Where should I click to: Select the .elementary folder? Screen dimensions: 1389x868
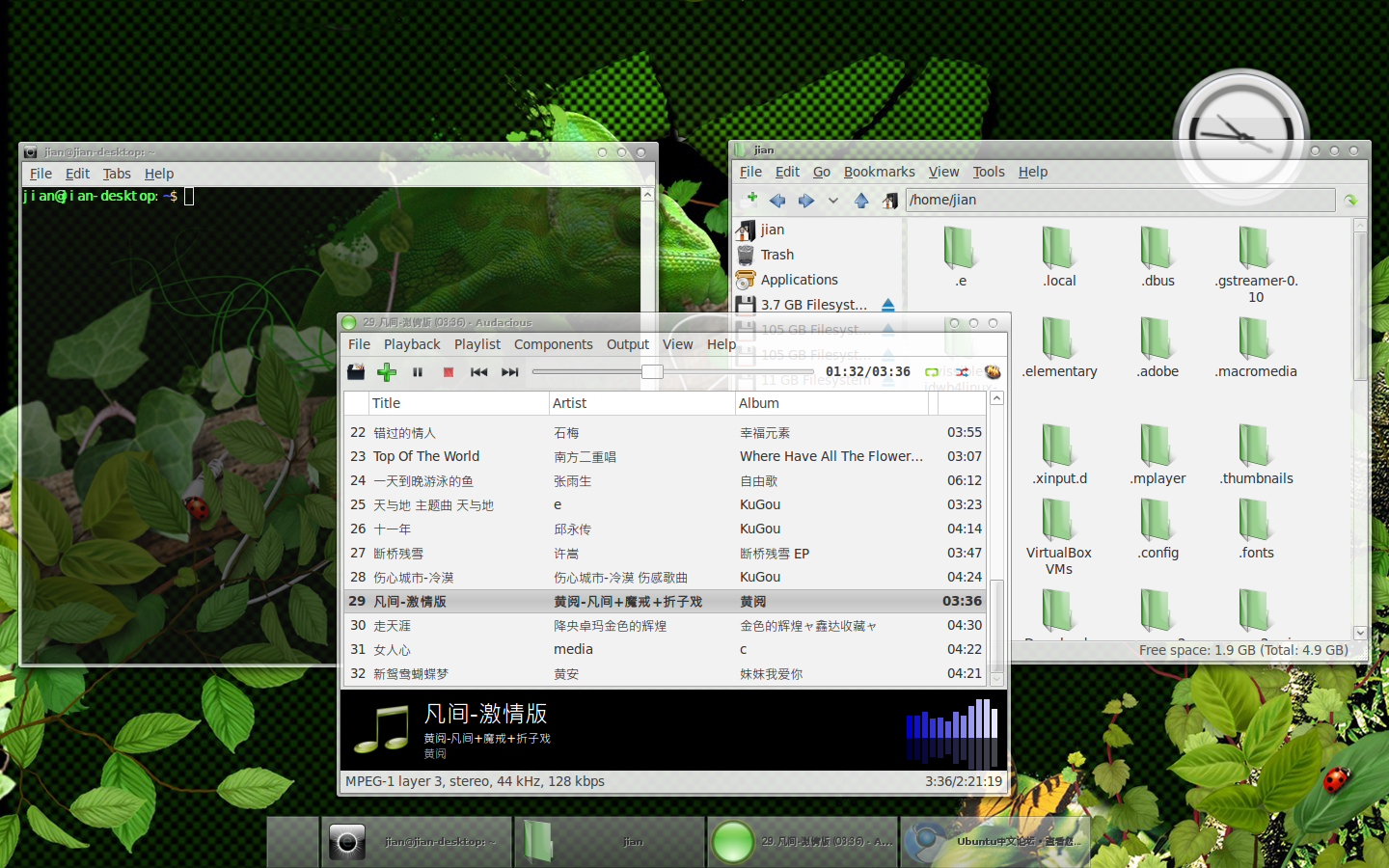pos(1059,347)
